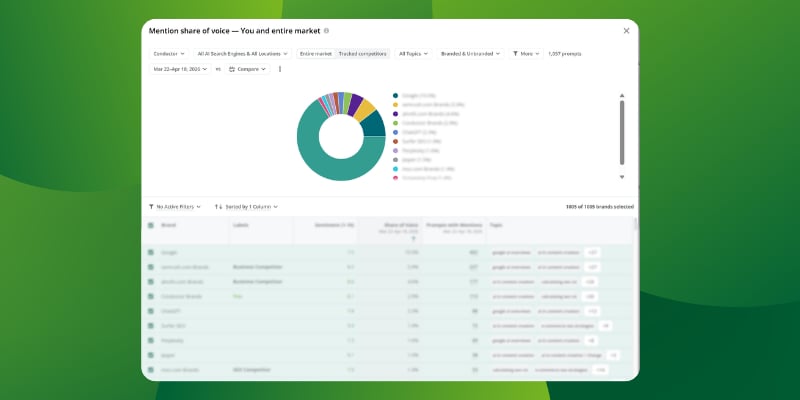
Task: Open All AI Search Engines & All Locations dropdown
Action: click(242, 54)
